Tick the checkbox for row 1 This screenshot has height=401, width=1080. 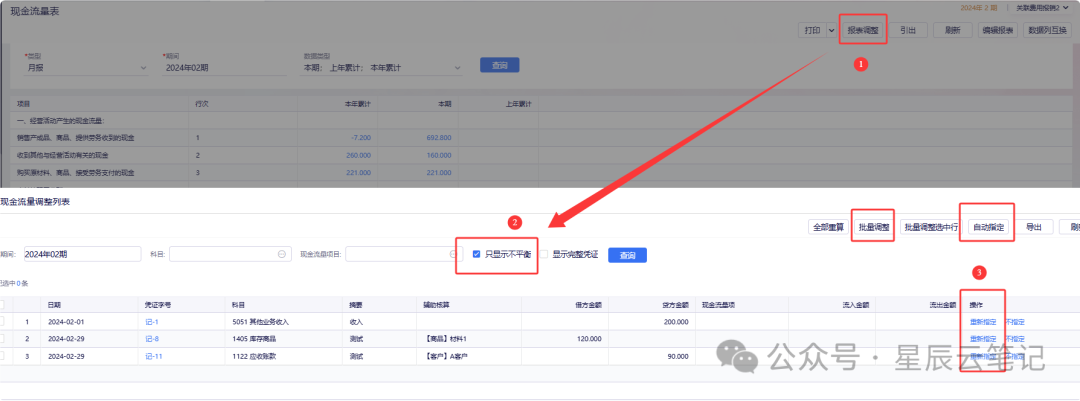[3, 322]
